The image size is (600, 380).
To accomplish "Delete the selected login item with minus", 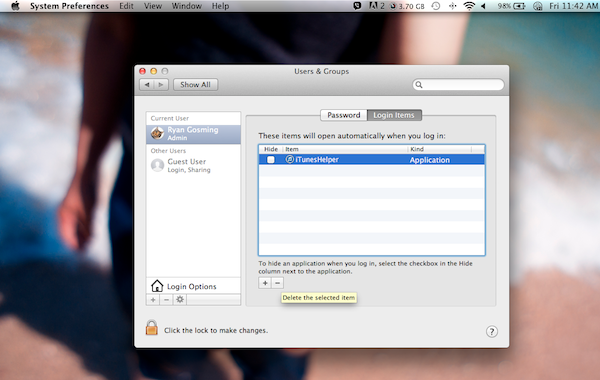I will pos(277,283).
